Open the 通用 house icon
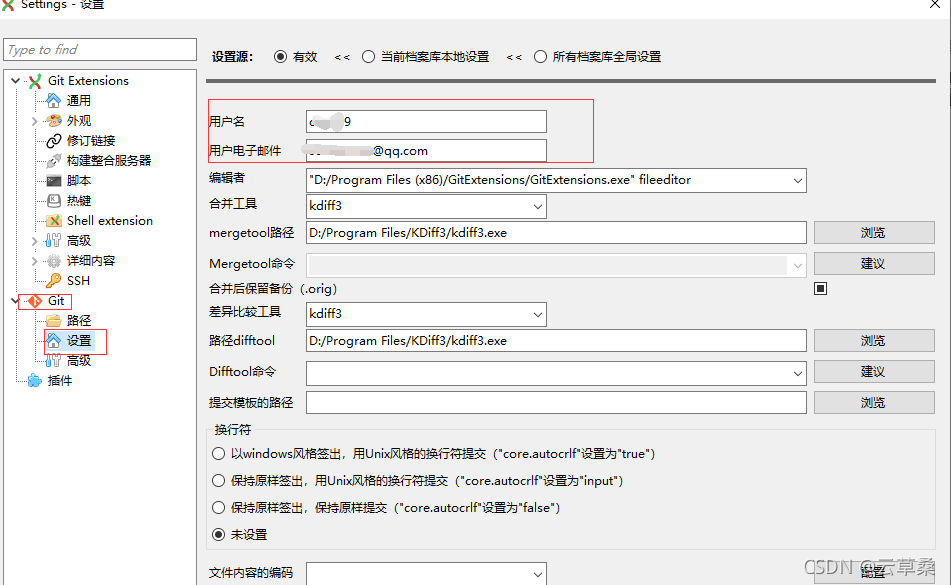Screen dimensions: 951x585 (53, 100)
